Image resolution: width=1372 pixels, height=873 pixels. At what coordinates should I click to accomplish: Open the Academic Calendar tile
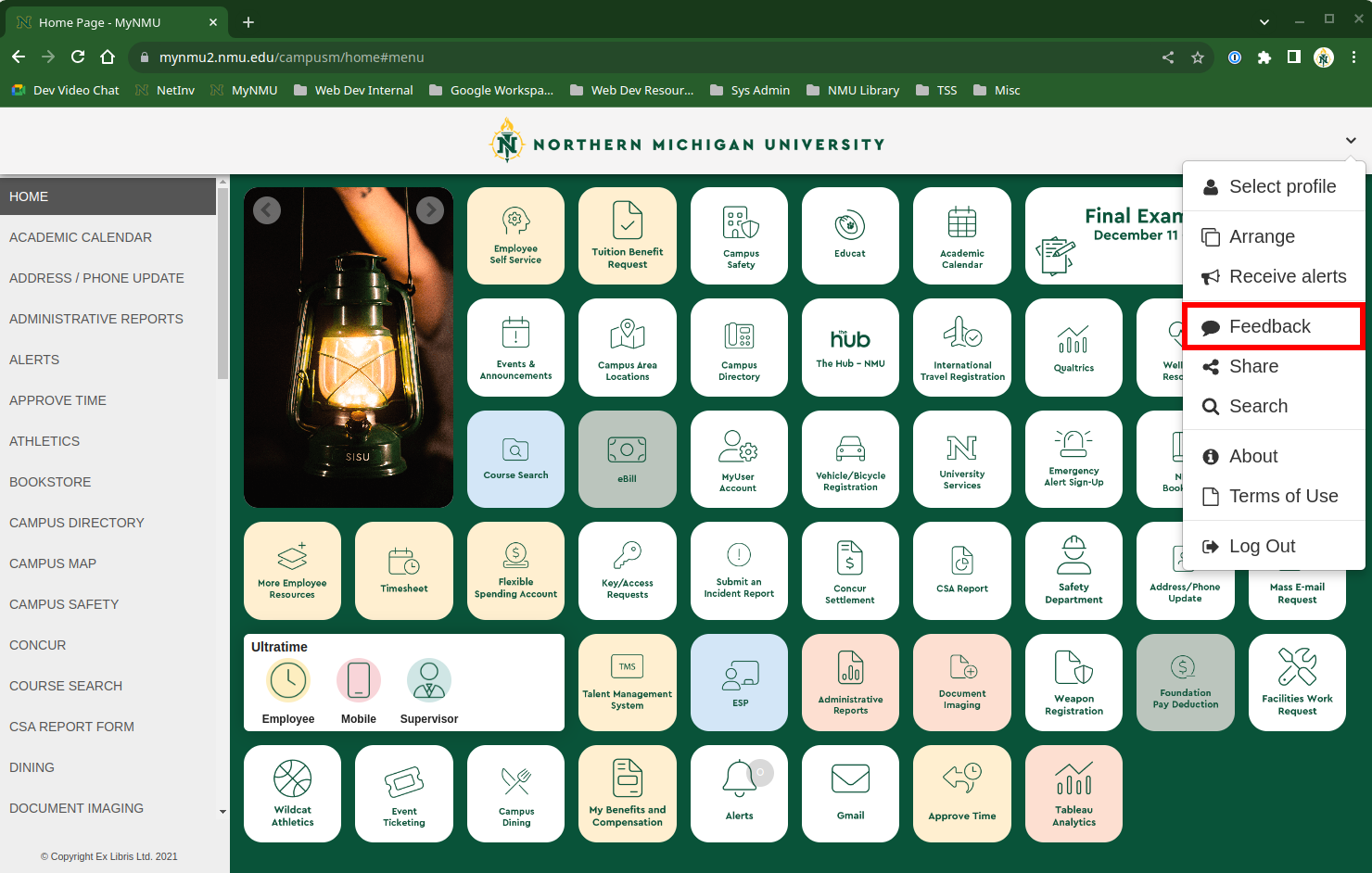(x=962, y=235)
